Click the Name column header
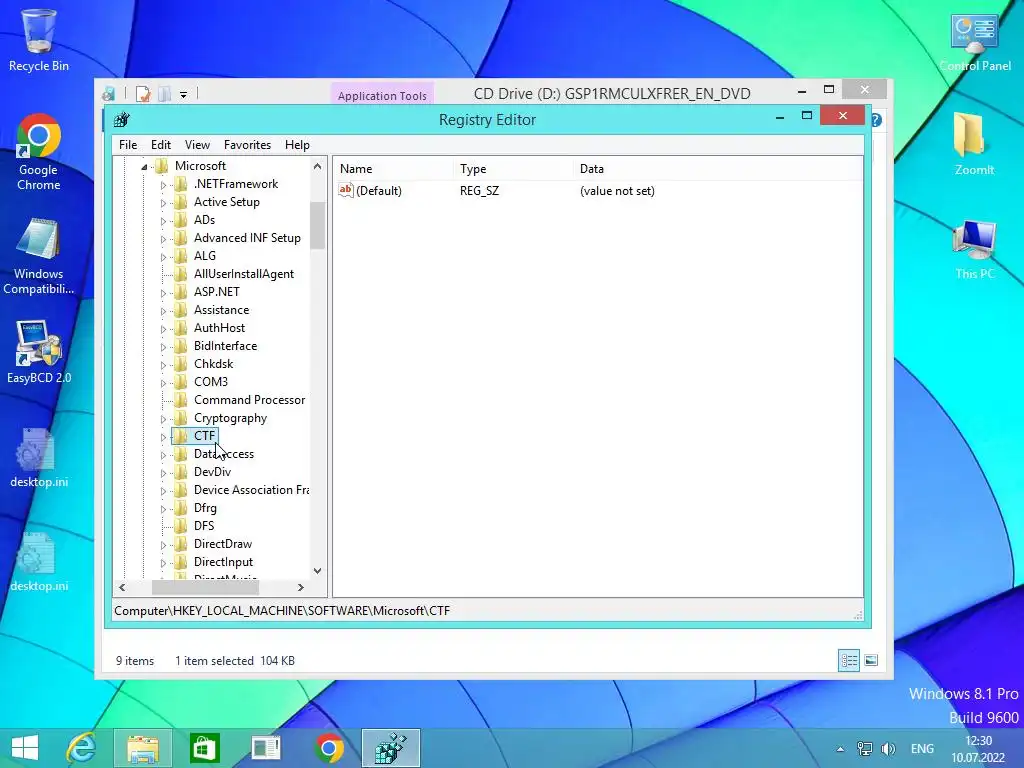The width and height of the screenshot is (1024, 768). pos(393,168)
